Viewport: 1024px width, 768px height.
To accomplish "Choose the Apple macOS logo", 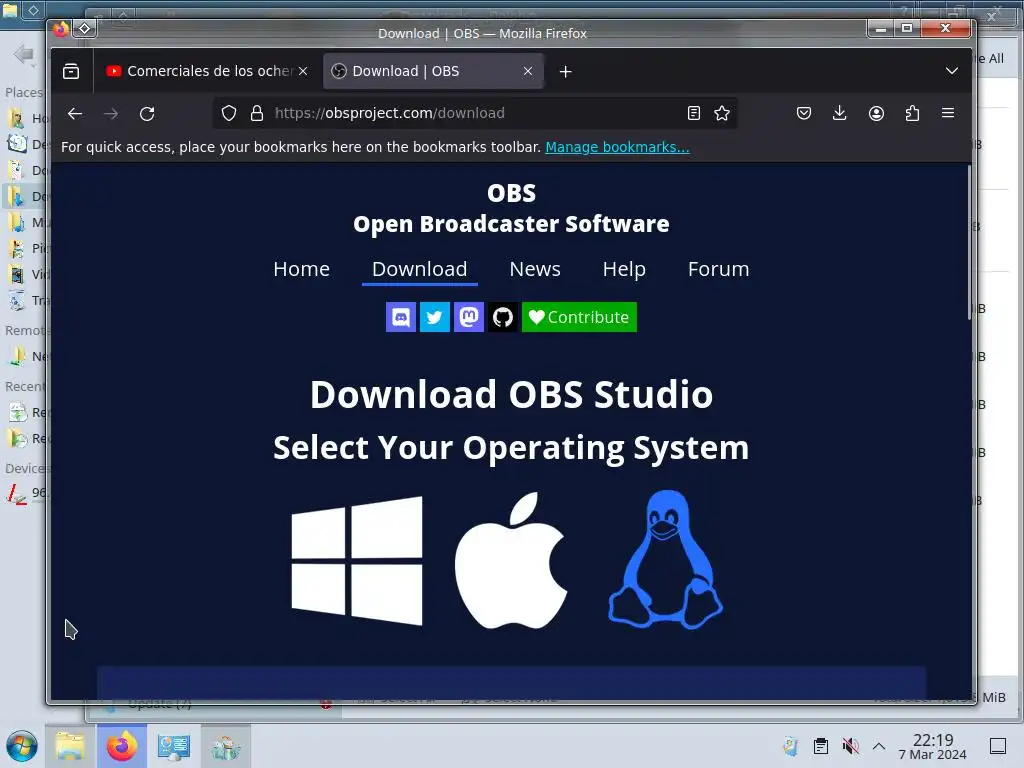I will coord(511,560).
